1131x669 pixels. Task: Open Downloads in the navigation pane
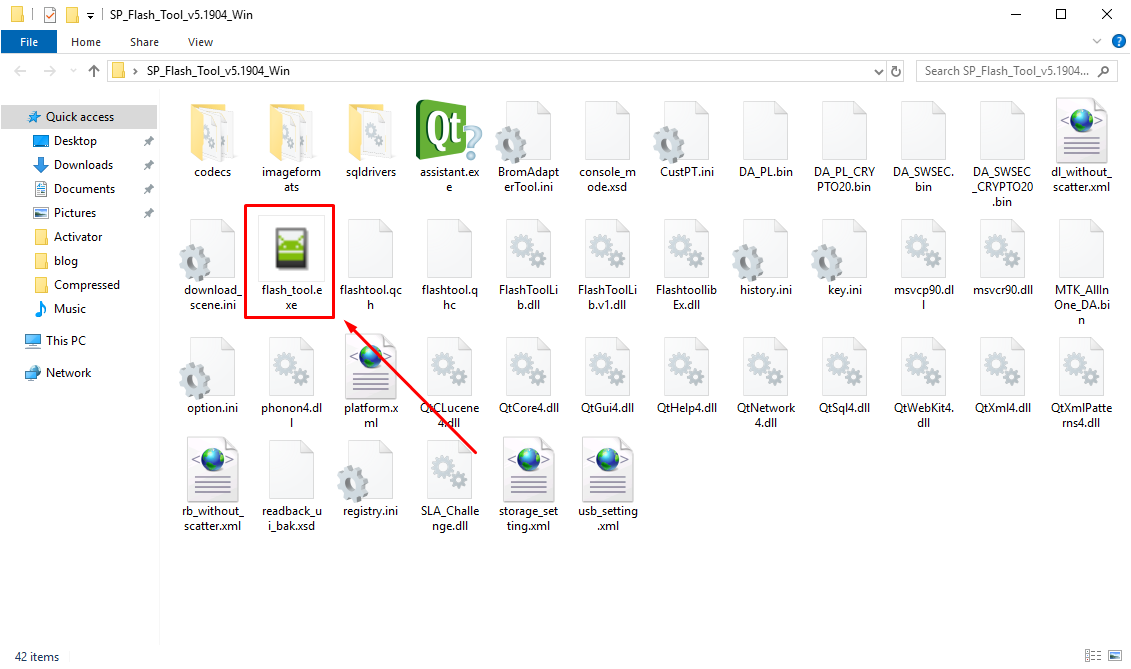coord(83,165)
